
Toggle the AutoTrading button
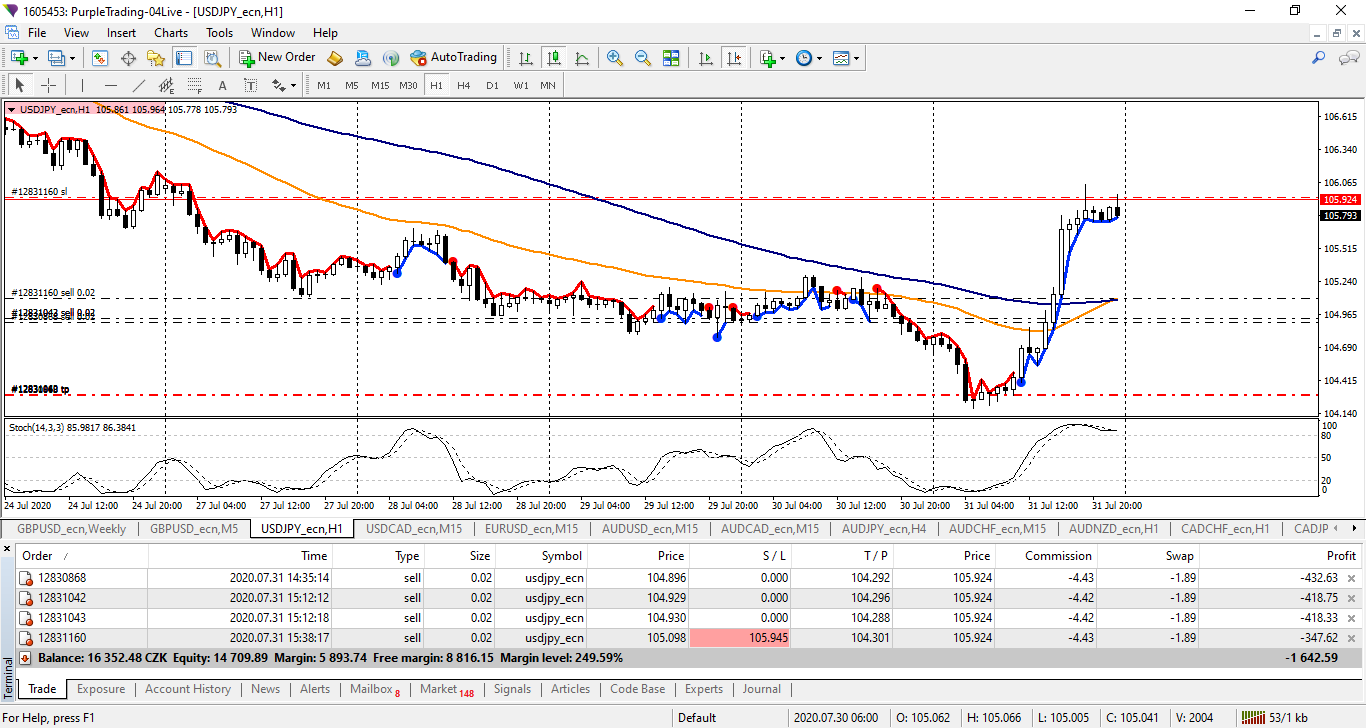point(453,58)
